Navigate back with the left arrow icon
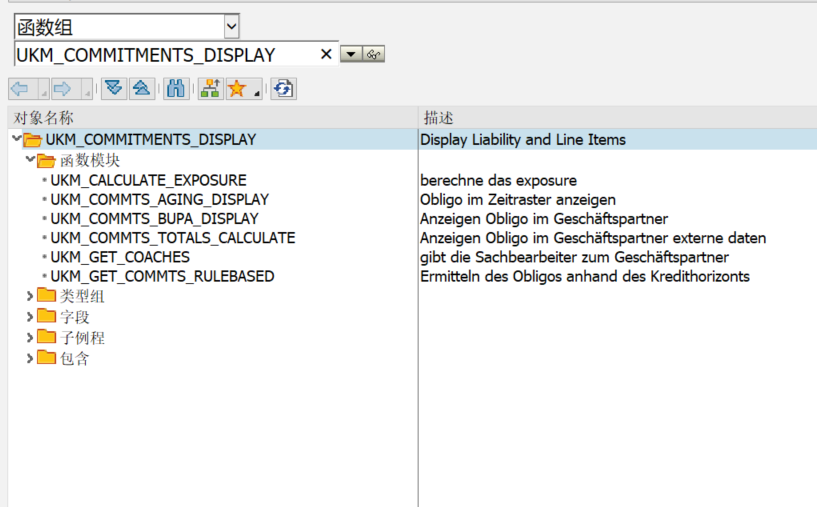Viewport: 817px width, 507px height. [22, 89]
